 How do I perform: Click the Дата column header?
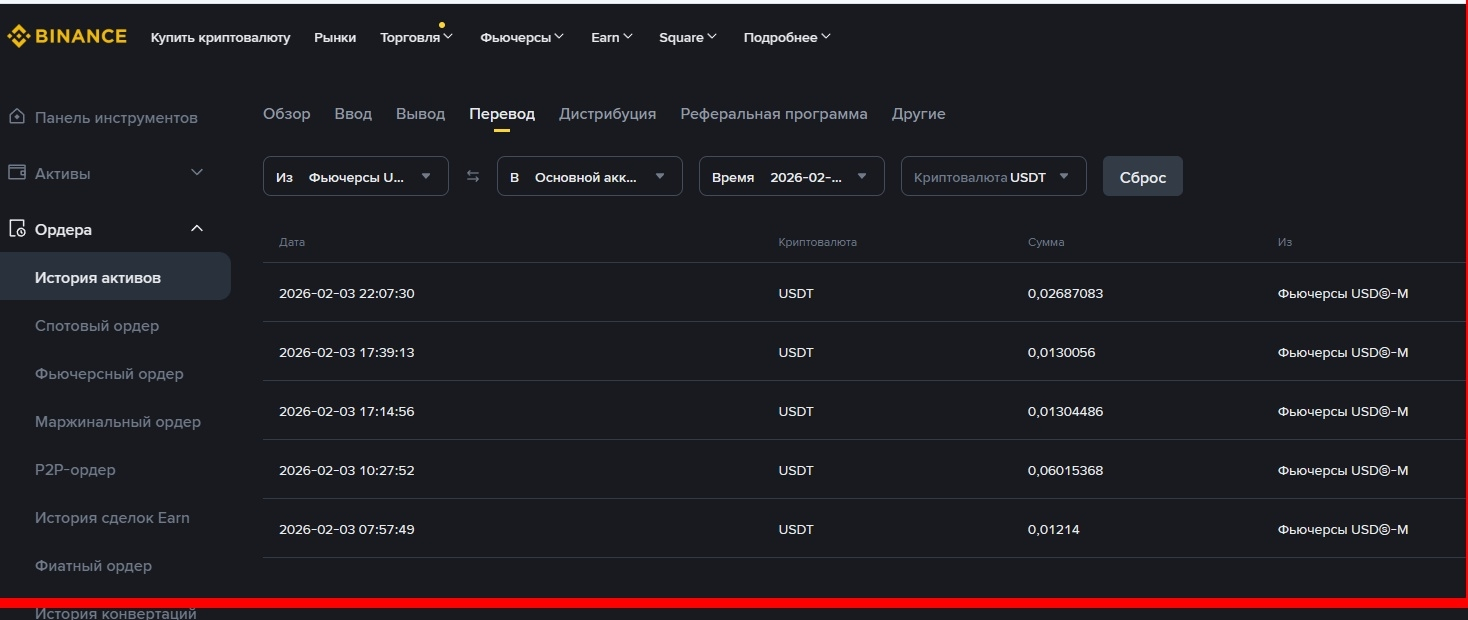coord(292,242)
